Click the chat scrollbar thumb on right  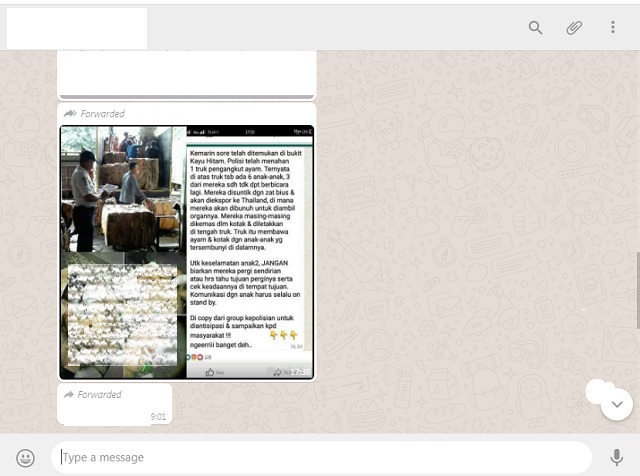click(636, 290)
